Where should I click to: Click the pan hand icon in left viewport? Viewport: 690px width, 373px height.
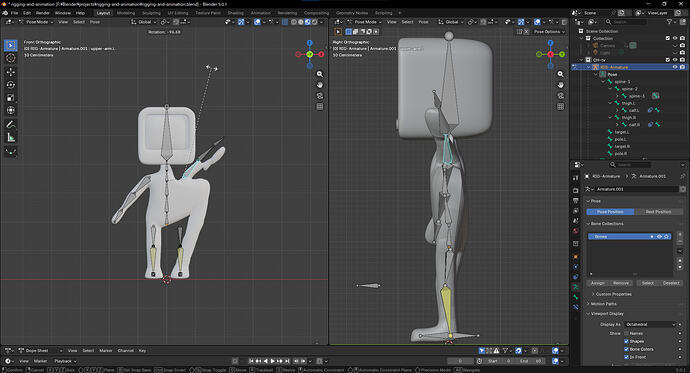[320, 85]
